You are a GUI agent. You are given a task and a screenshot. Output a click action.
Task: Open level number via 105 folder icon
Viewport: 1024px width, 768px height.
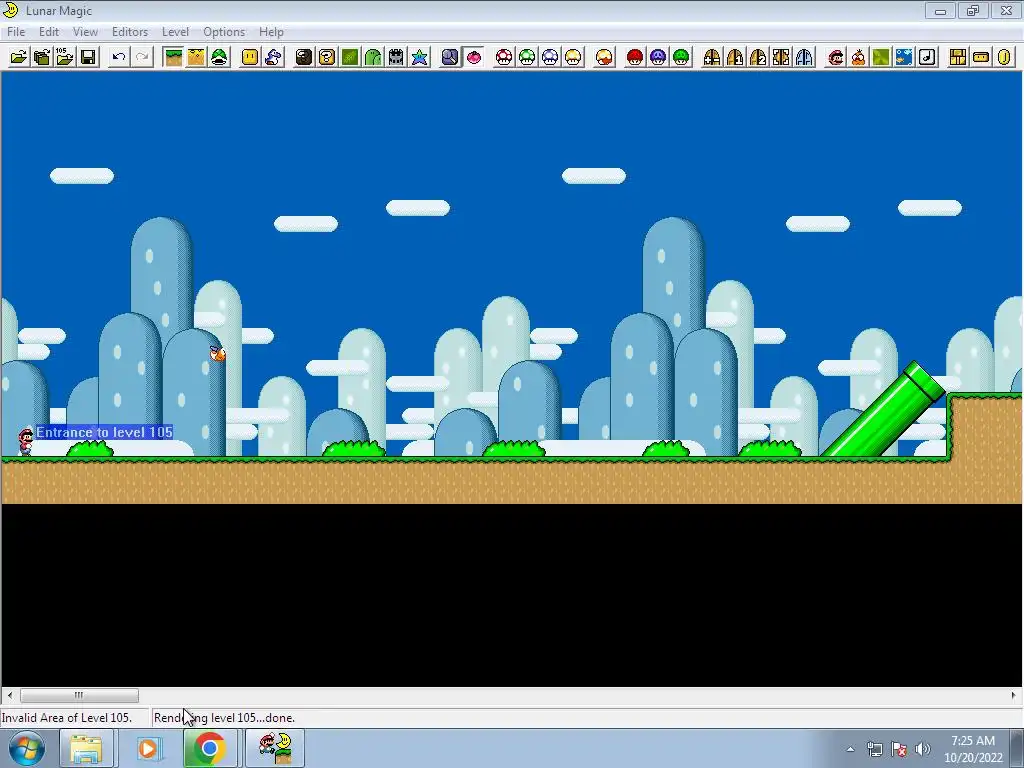65,57
